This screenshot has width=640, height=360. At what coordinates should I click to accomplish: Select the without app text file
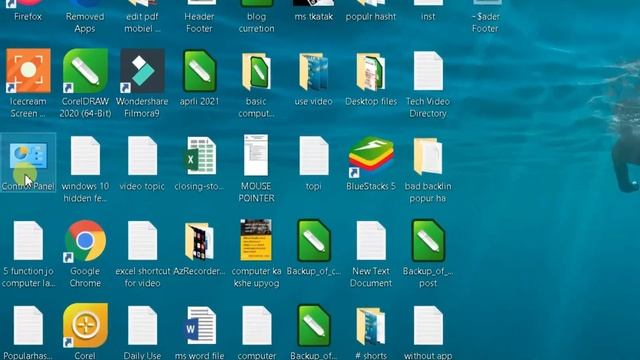428,326
